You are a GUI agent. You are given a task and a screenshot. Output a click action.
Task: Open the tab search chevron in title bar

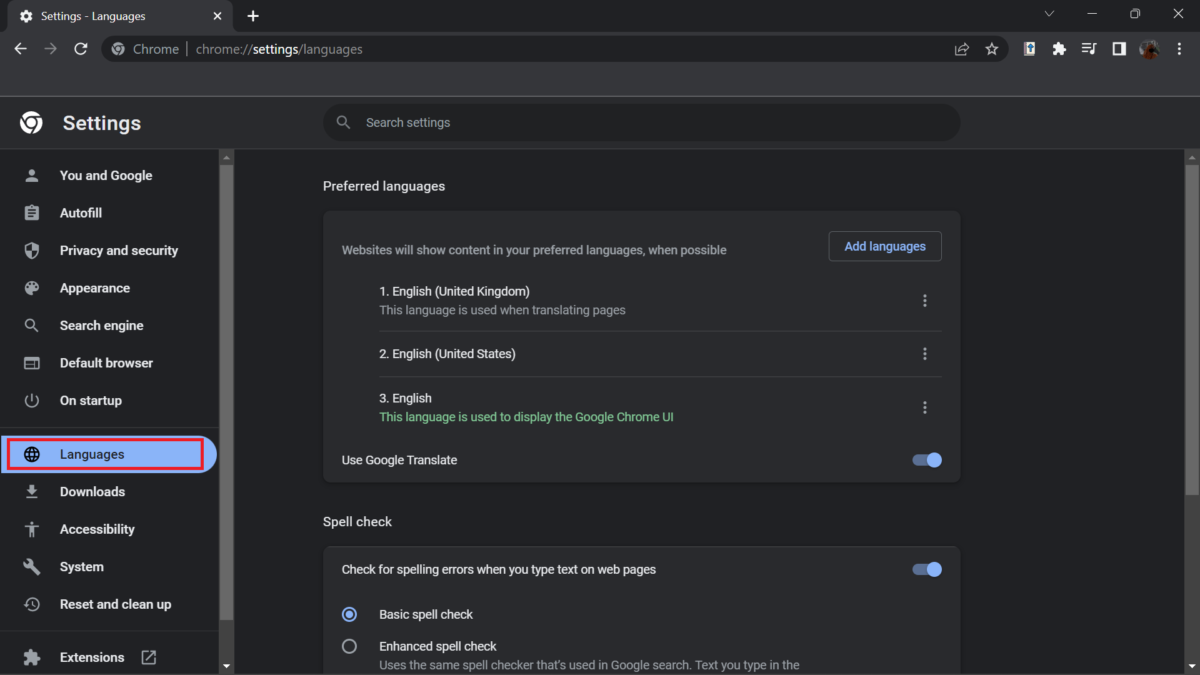[x=1049, y=15]
